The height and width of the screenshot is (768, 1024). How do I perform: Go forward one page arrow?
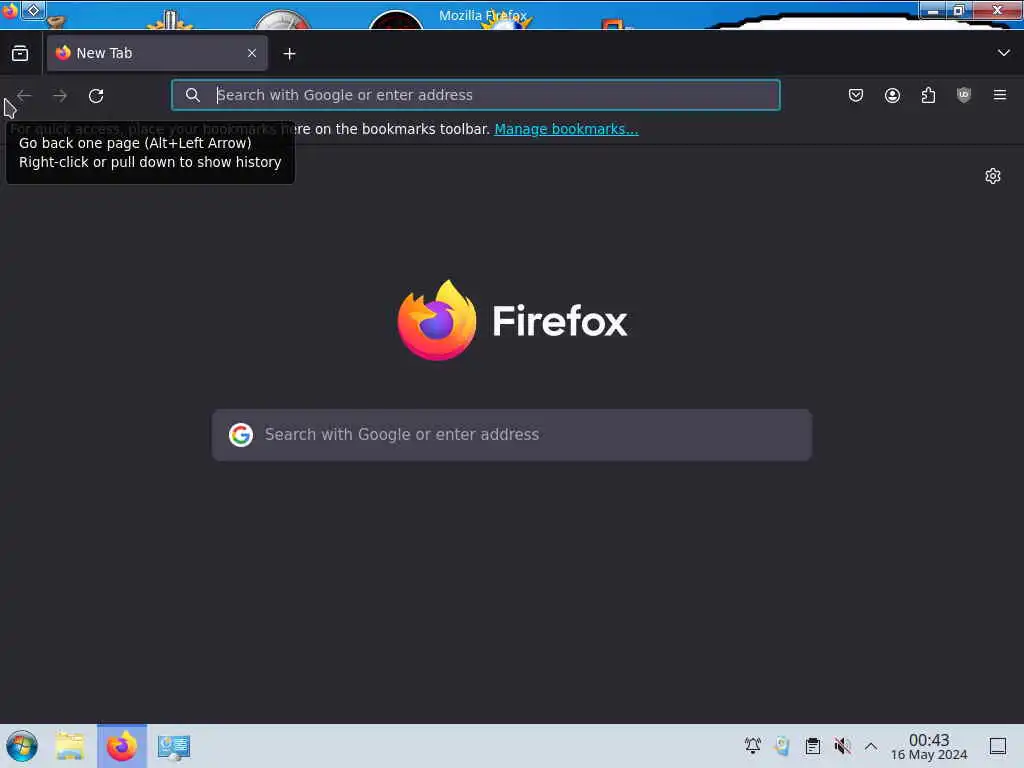(x=60, y=96)
